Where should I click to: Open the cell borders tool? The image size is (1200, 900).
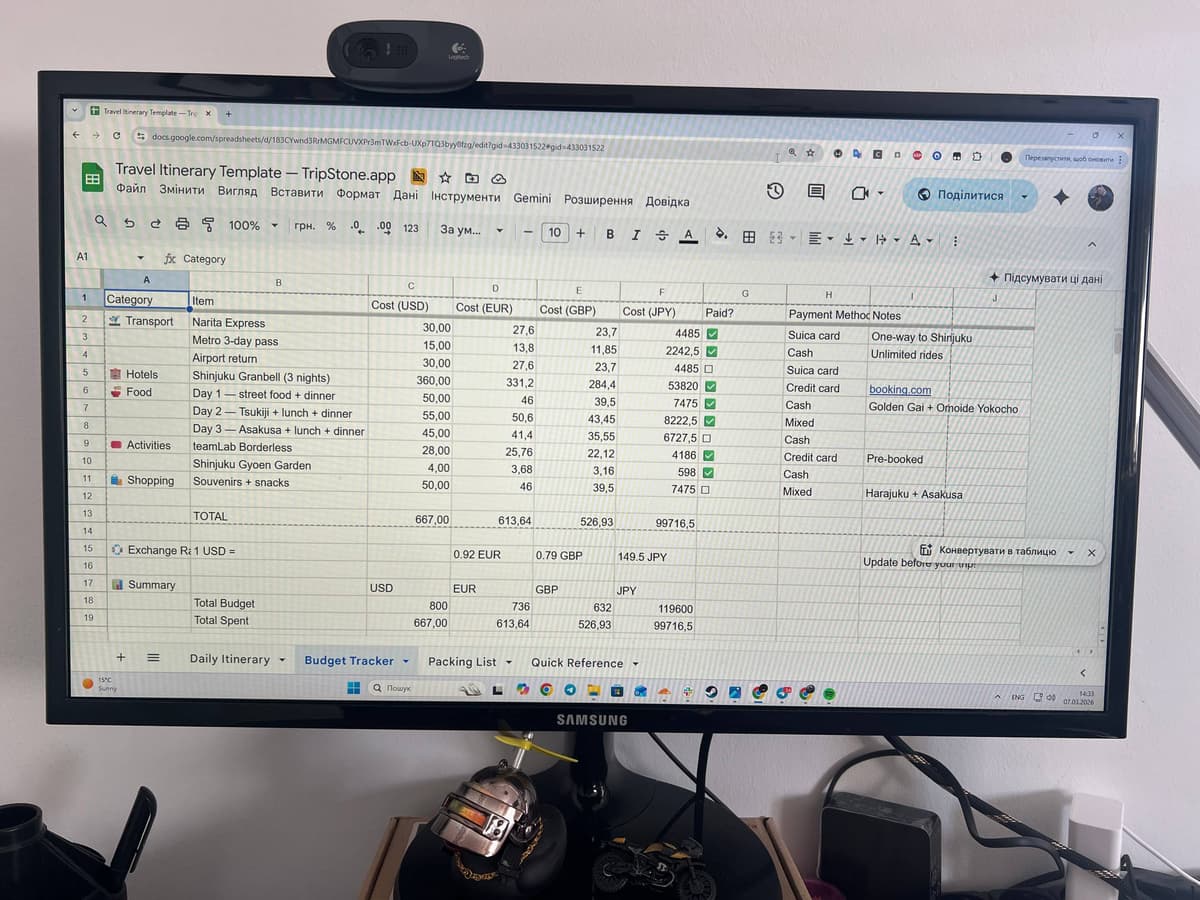748,238
